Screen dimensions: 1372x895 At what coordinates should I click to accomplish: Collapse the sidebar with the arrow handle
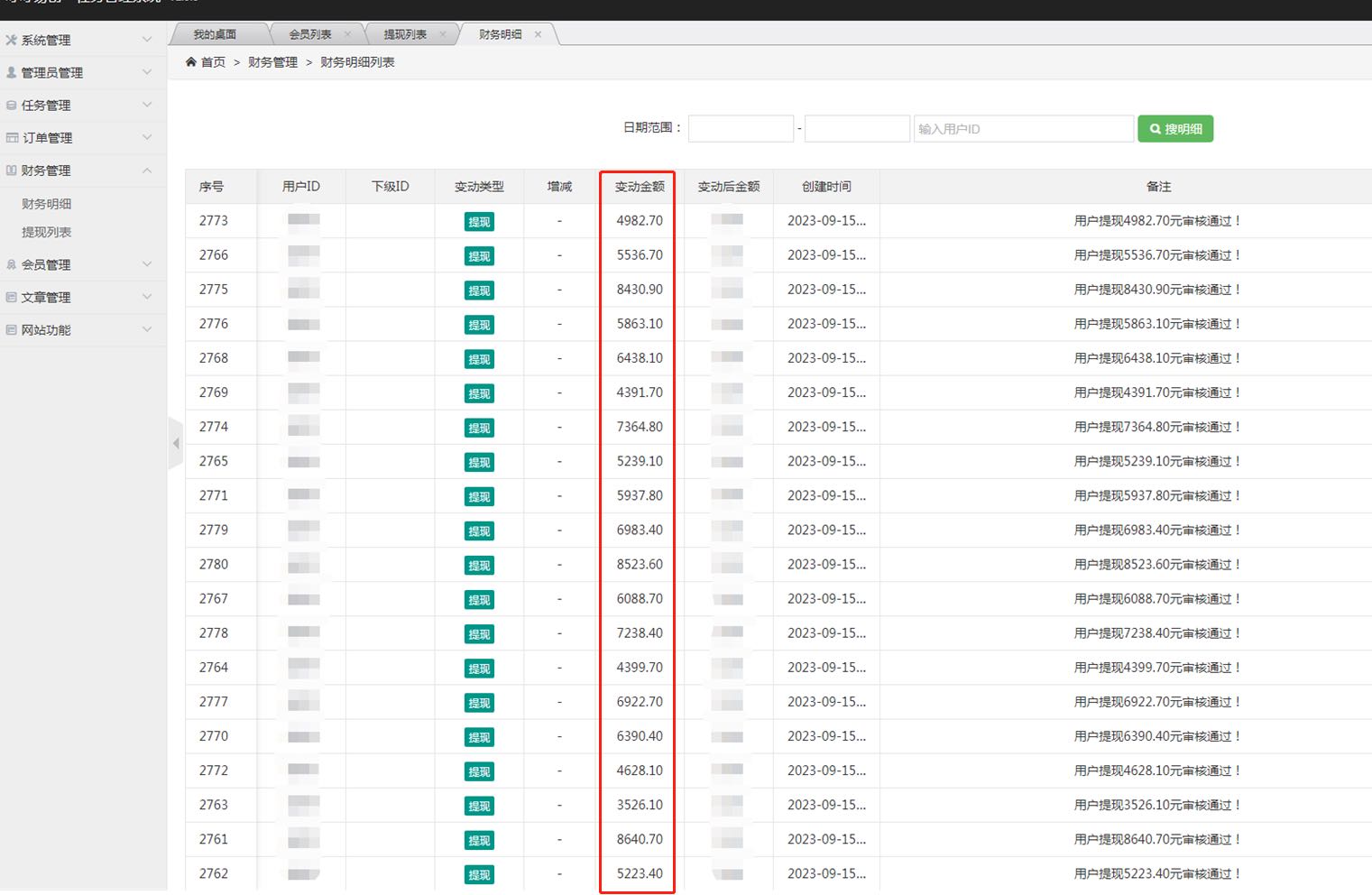pyautogui.click(x=176, y=443)
